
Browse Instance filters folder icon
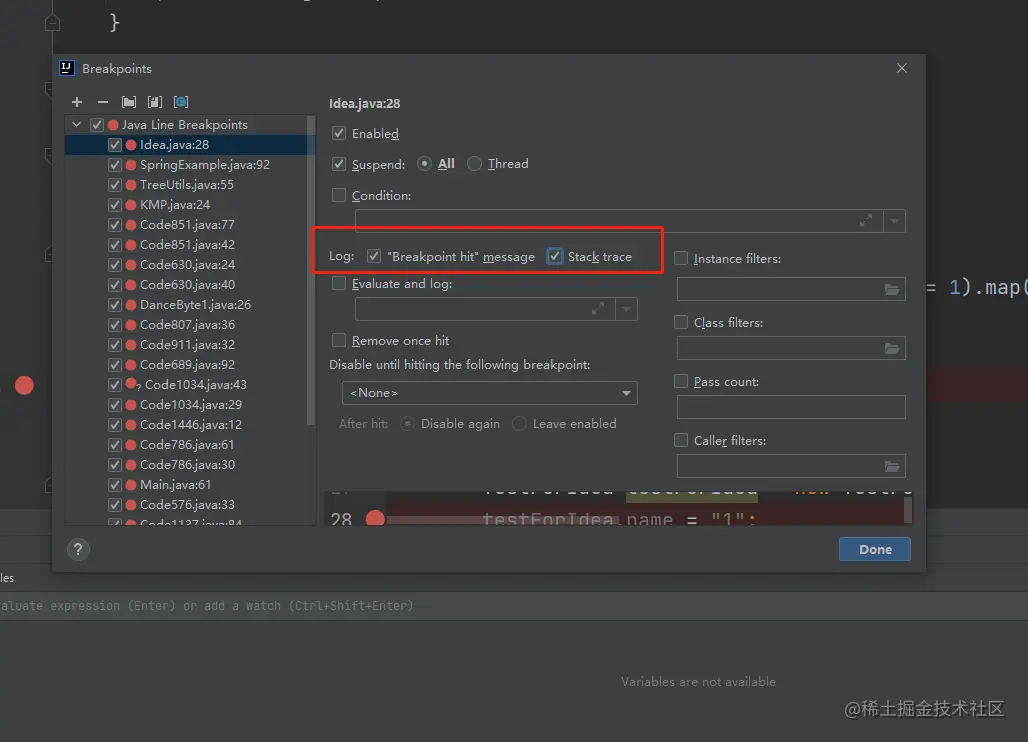[x=892, y=289]
